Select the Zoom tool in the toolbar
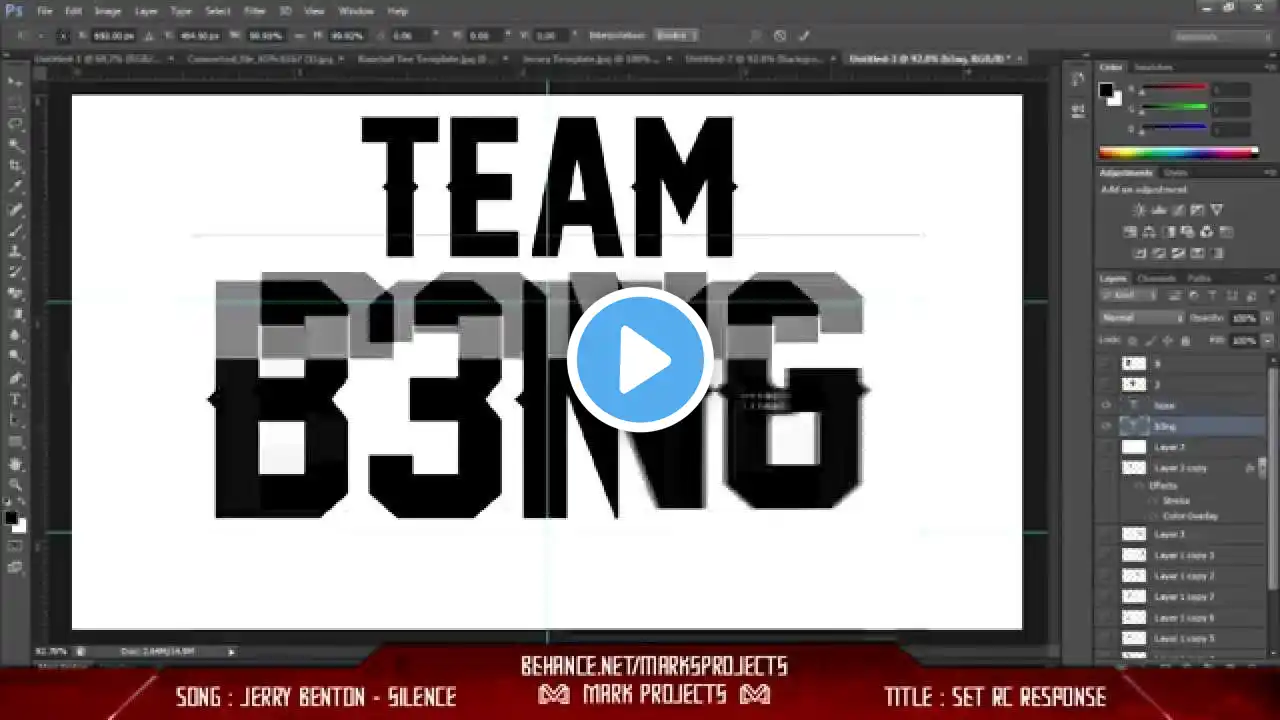Screen dimensions: 1280x720 [x=15, y=485]
